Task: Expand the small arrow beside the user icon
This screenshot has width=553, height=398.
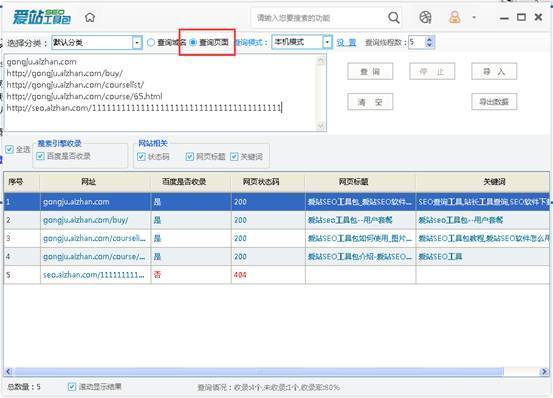Action: [474, 17]
